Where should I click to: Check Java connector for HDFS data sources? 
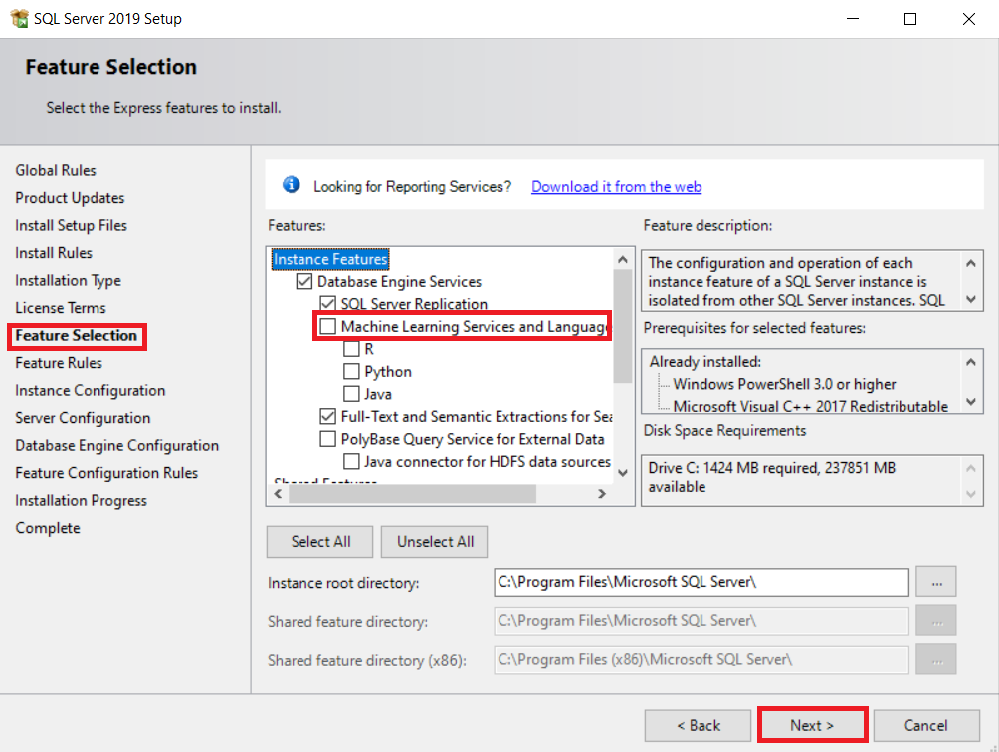[351, 461]
